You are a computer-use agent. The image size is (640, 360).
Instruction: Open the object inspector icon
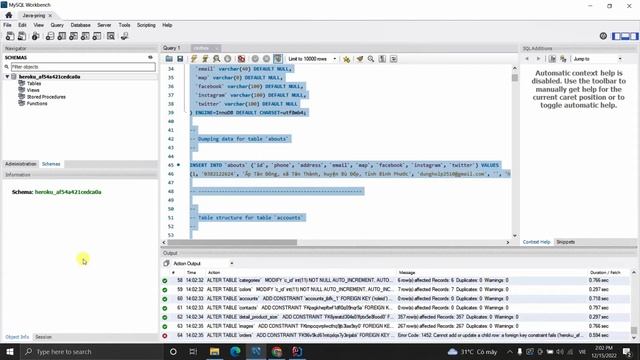36,36
